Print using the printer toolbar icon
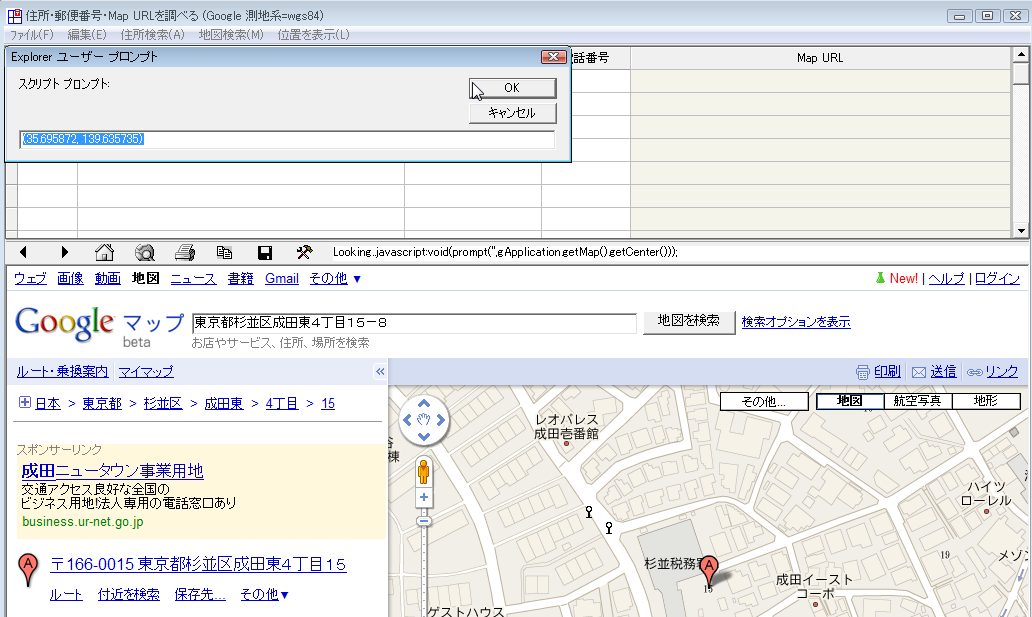The height and width of the screenshot is (617, 1032). tap(185, 252)
